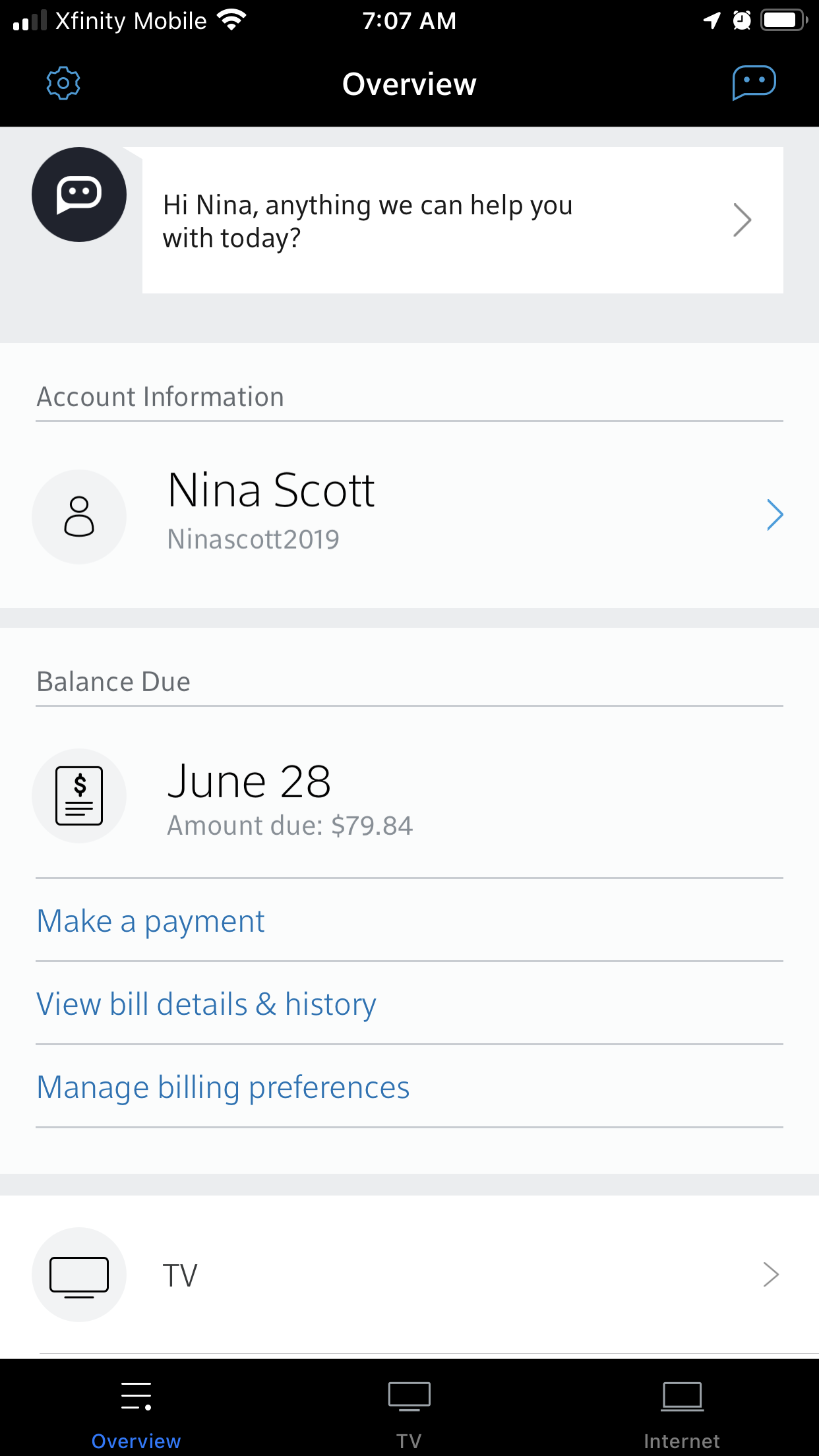This screenshot has width=819, height=1456.
Task: Open View bill details & history
Action: pyautogui.click(x=206, y=1004)
